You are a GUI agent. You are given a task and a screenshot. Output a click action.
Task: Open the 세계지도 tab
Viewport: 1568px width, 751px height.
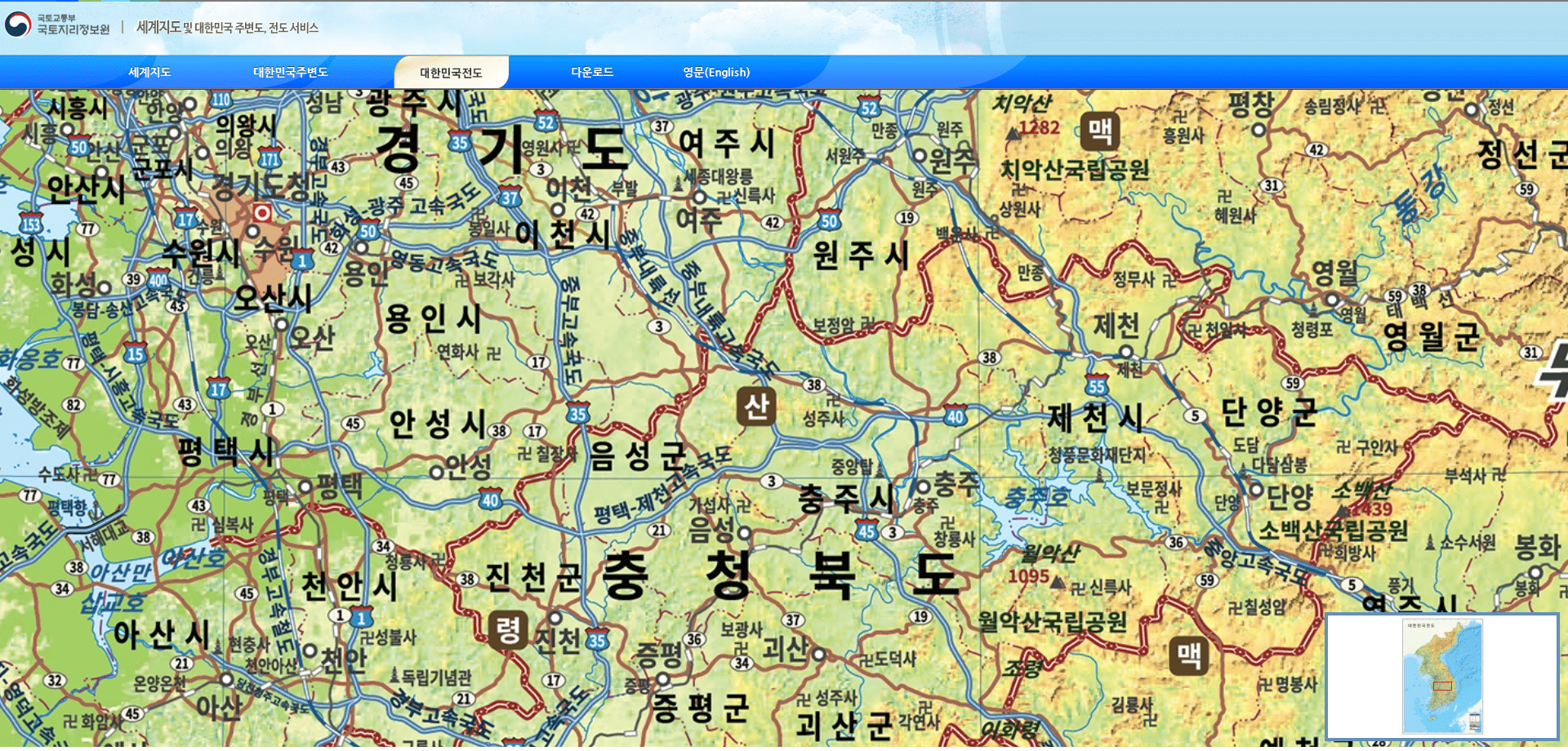[x=149, y=72]
